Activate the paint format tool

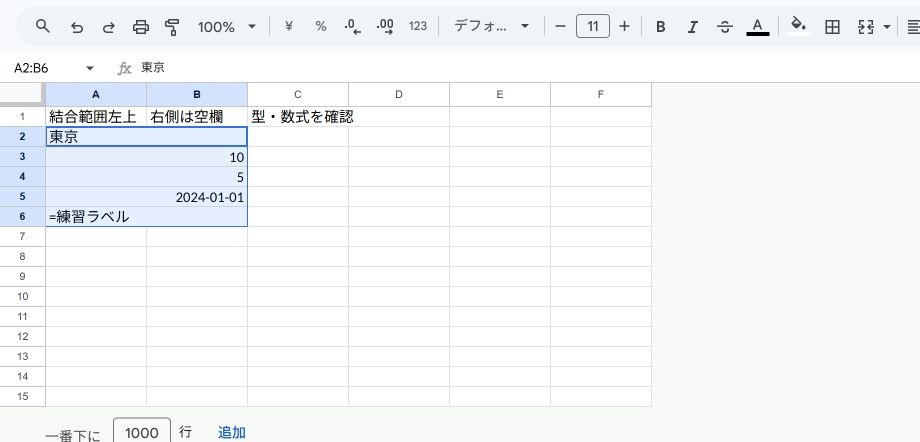(172, 26)
